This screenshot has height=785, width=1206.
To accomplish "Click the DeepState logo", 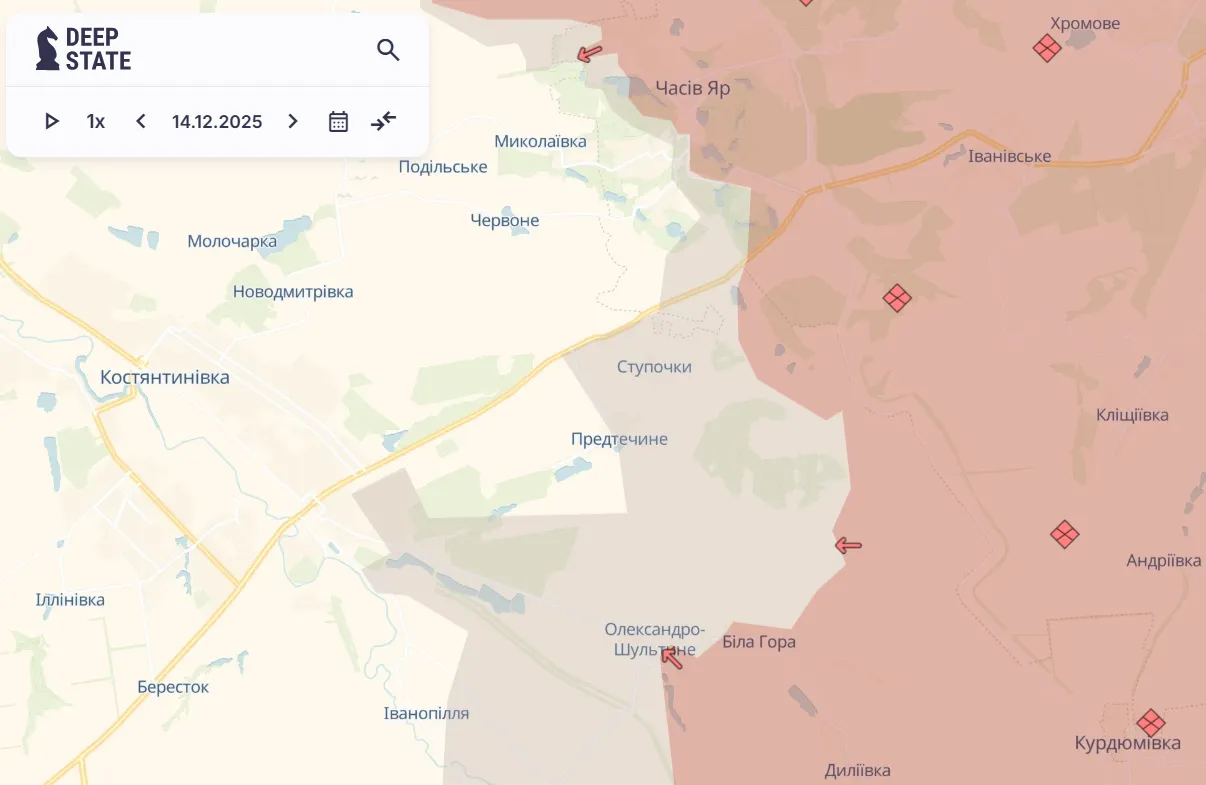I will pyautogui.click(x=83, y=48).
